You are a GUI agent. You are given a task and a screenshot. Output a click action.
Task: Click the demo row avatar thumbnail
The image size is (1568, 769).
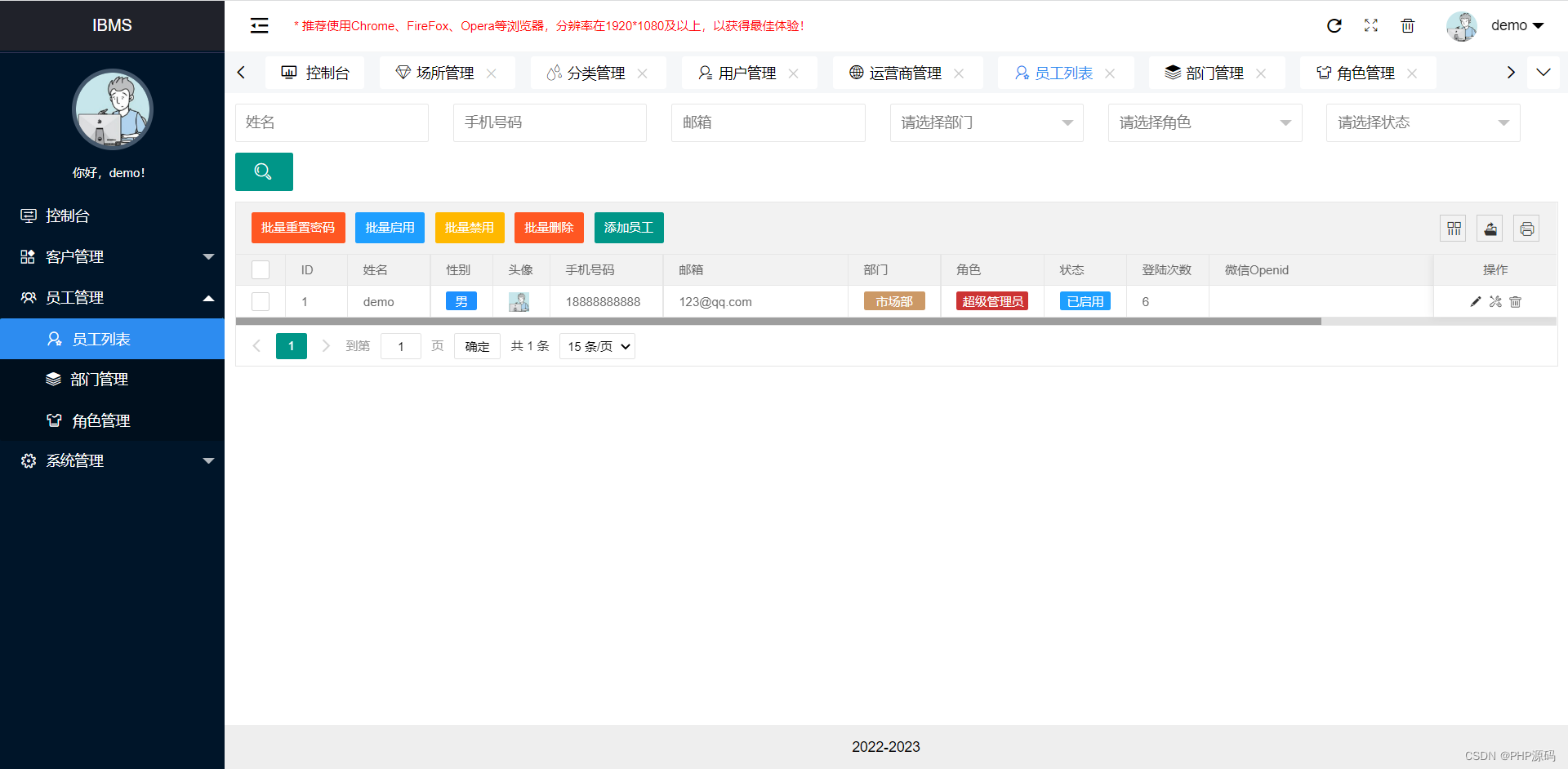point(519,302)
